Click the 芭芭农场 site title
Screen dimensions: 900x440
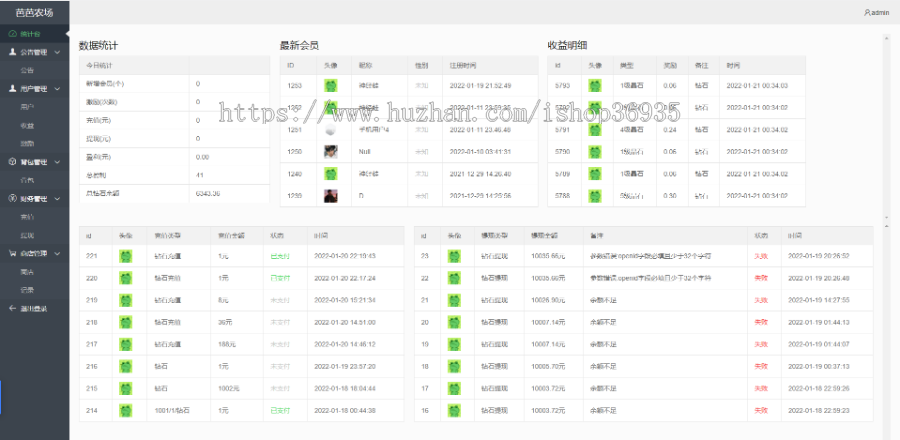pyautogui.click(x=34, y=12)
